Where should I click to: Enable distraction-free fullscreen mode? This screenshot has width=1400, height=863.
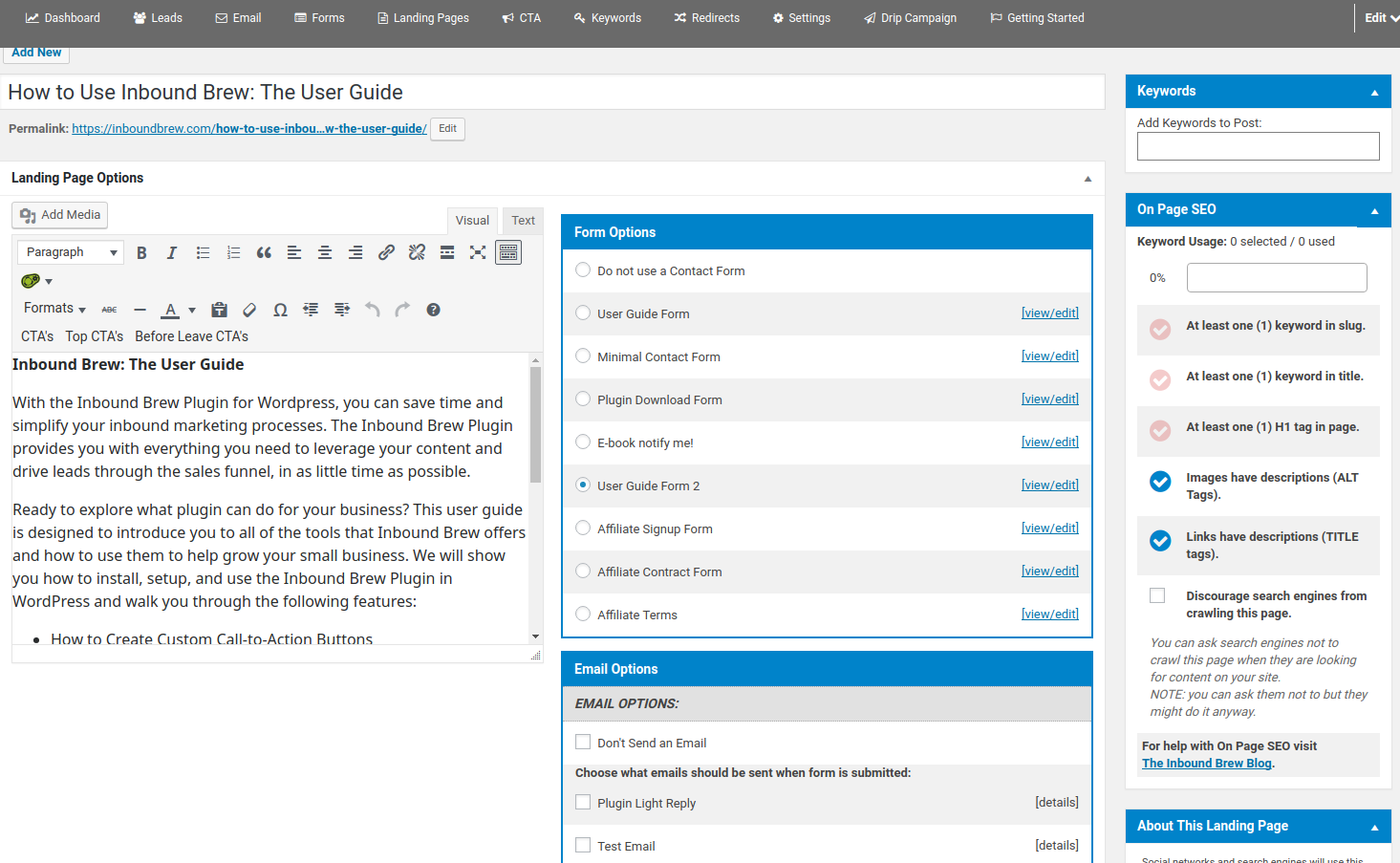coord(478,252)
